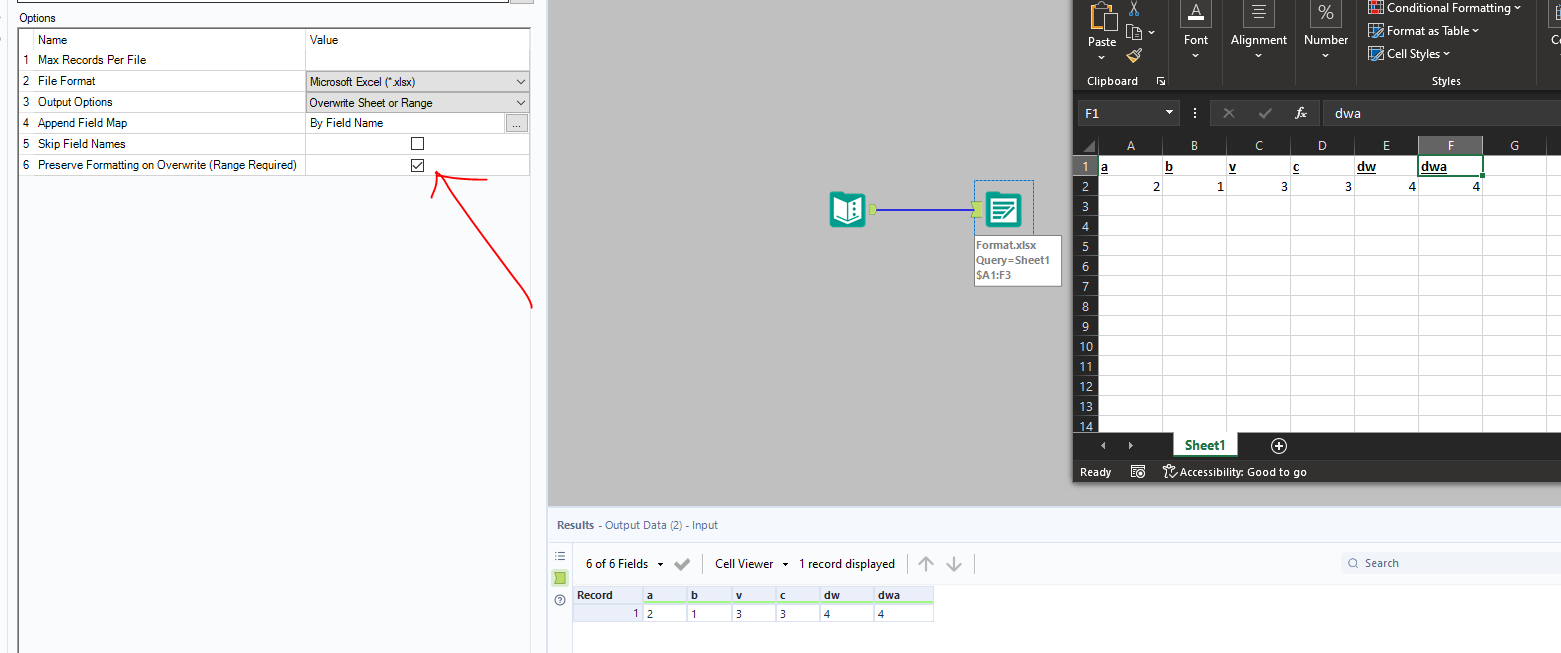
Task: Open the File Format dropdown
Action: click(417, 80)
